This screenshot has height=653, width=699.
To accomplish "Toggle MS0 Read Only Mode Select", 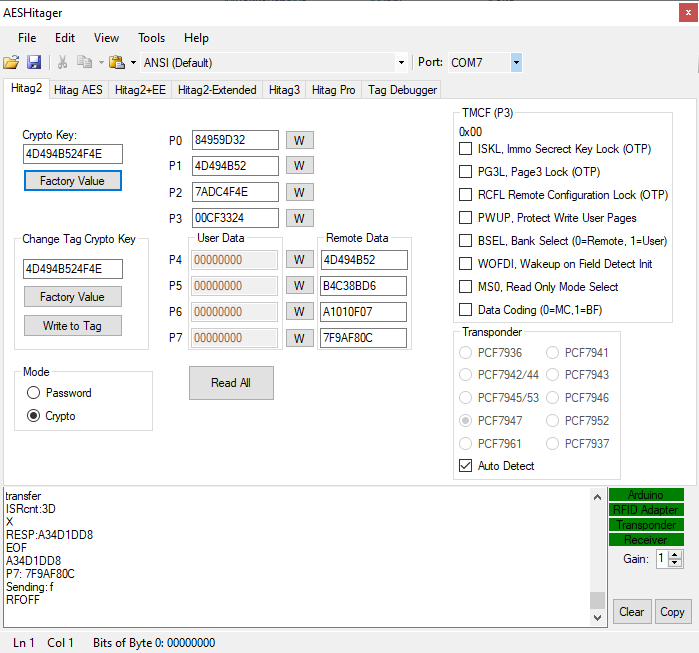I will tap(465, 287).
